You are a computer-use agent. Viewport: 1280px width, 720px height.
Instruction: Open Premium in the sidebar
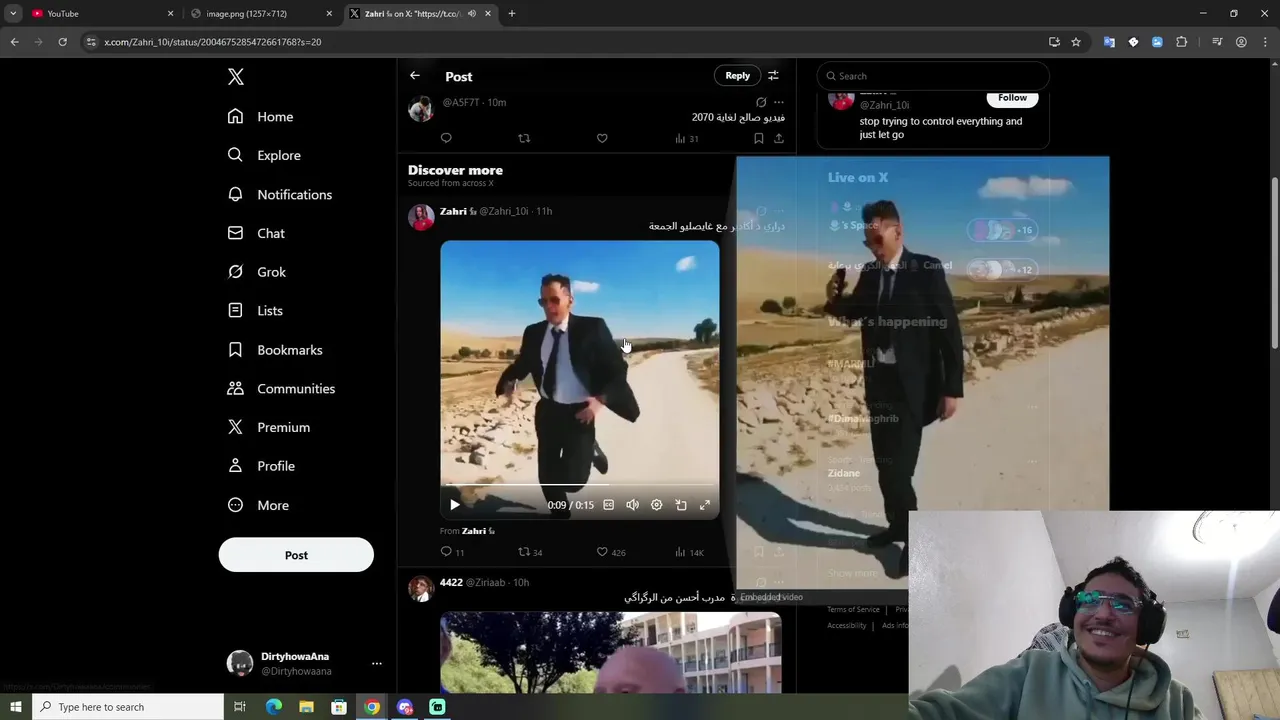pyautogui.click(x=269, y=427)
